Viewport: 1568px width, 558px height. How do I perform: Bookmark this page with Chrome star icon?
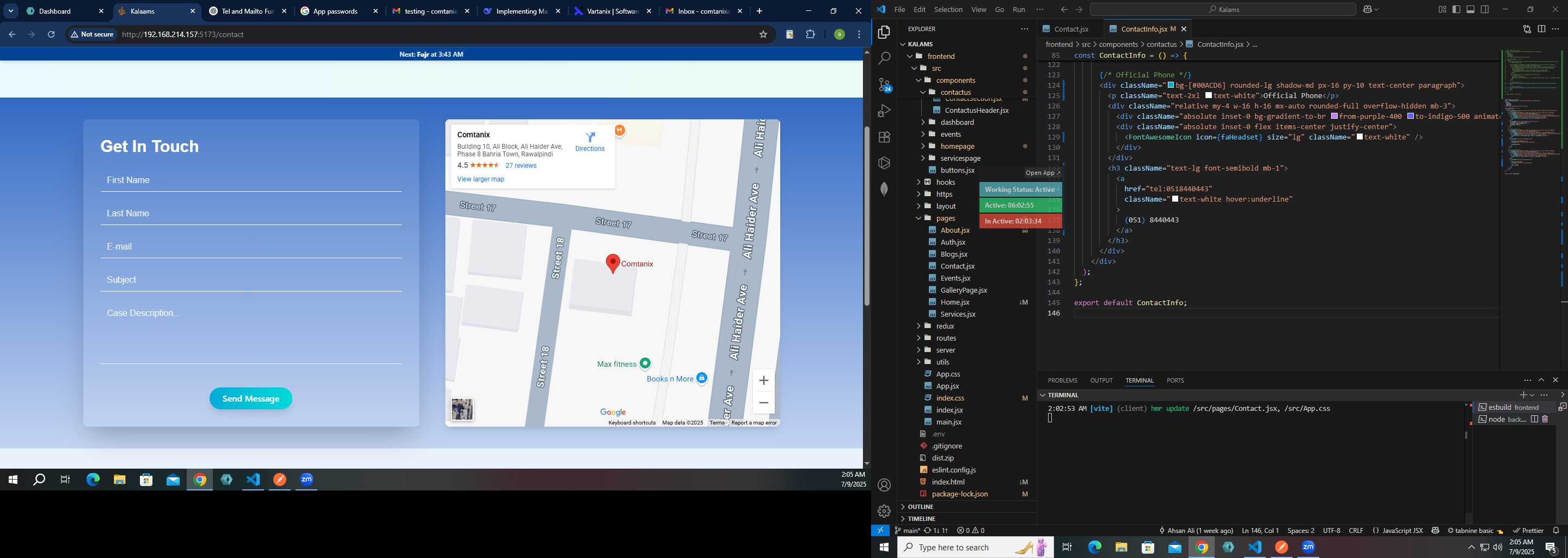click(x=763, y=35)
